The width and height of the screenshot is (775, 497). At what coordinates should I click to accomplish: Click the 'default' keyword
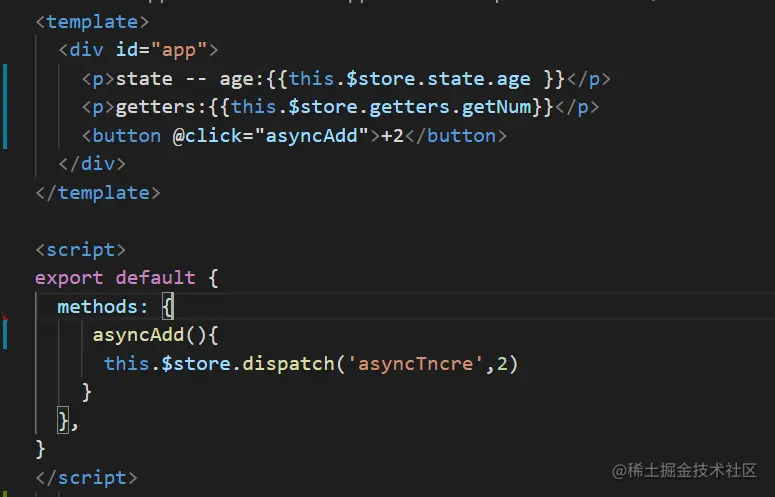tap(156, 278)
